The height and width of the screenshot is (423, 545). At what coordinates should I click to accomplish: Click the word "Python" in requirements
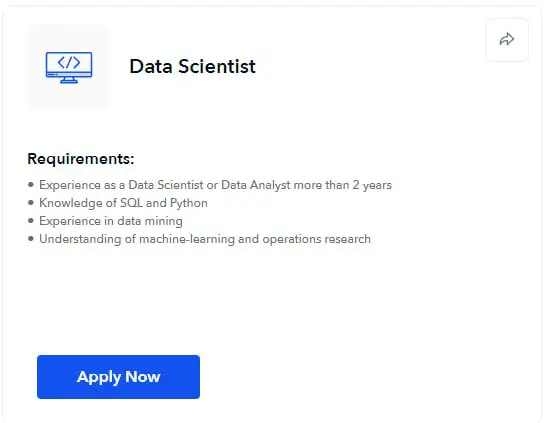(189, 203)
